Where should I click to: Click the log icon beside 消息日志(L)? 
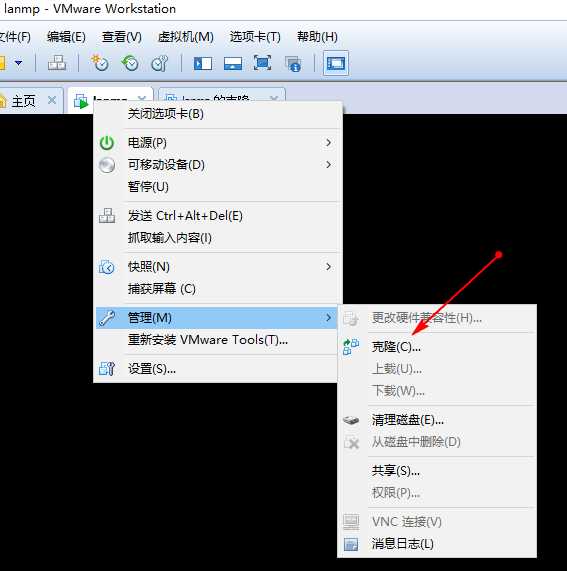click(x=351, y=544)
